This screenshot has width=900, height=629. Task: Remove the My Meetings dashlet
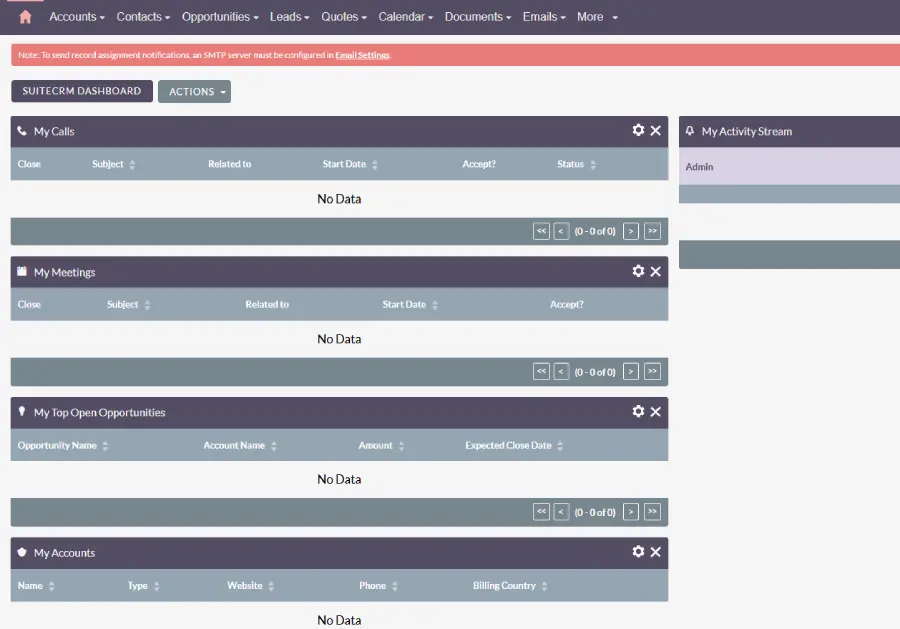coord(656,271)
